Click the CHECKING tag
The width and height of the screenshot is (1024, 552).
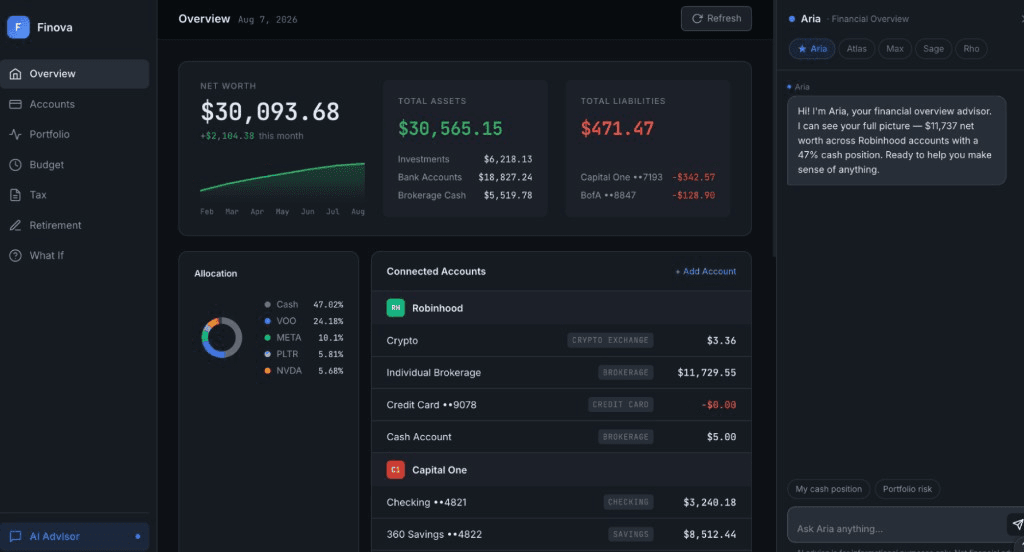click(x=628, y=502)
